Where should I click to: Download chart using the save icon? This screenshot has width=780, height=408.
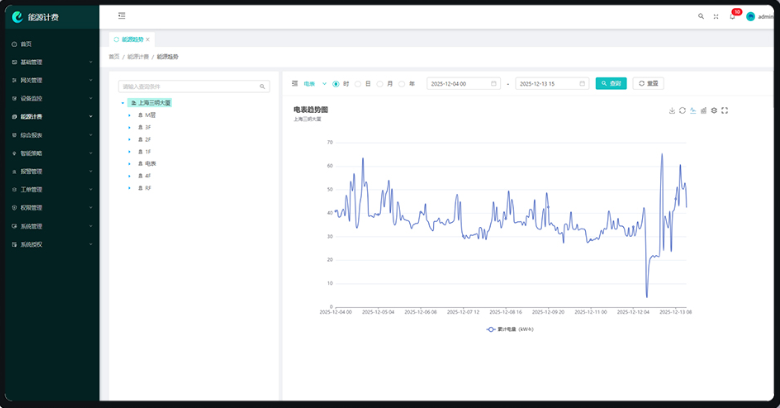pyautogui.click(x=672, y=110)
